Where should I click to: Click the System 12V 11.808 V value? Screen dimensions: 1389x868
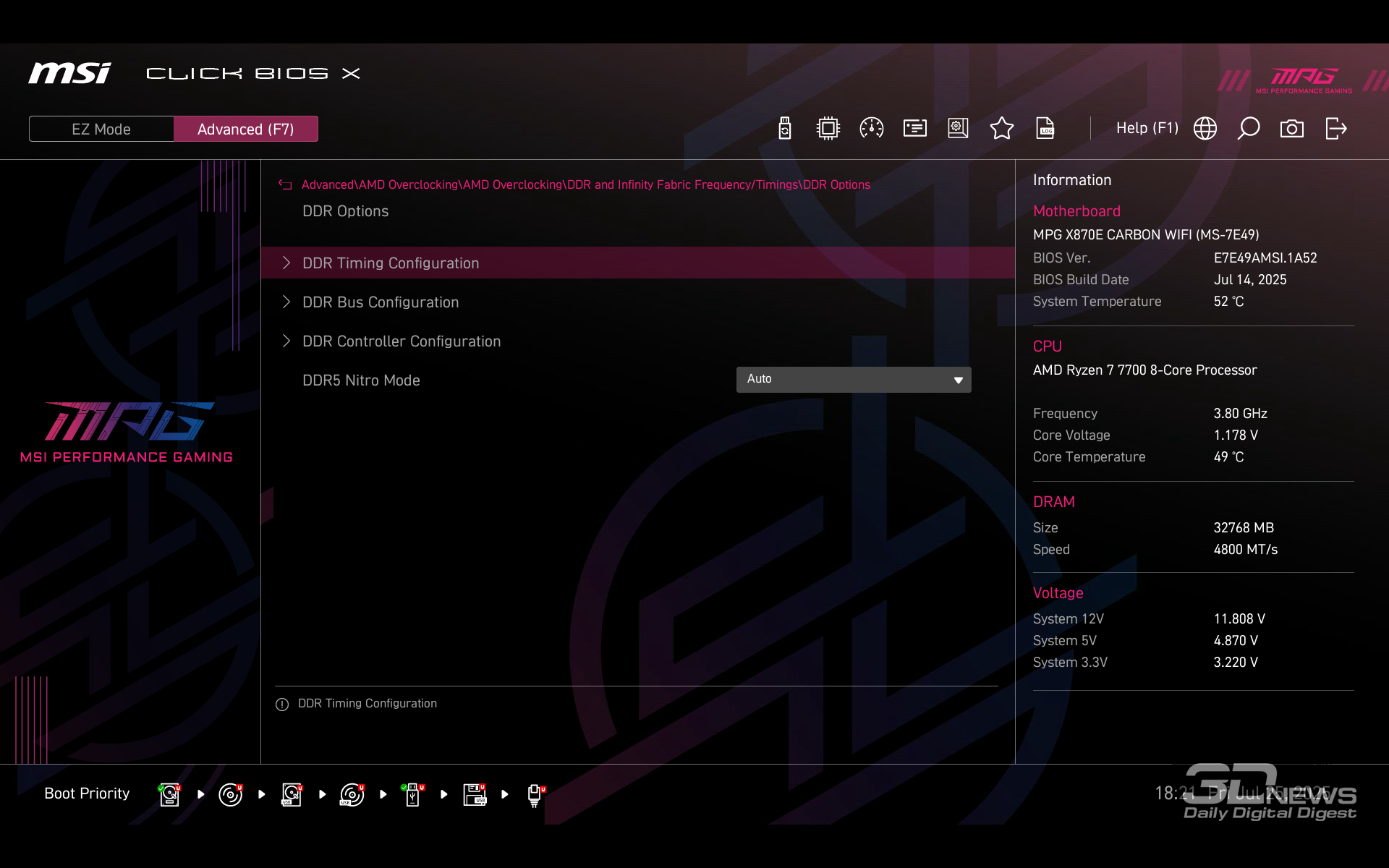tap(1239, 618)
